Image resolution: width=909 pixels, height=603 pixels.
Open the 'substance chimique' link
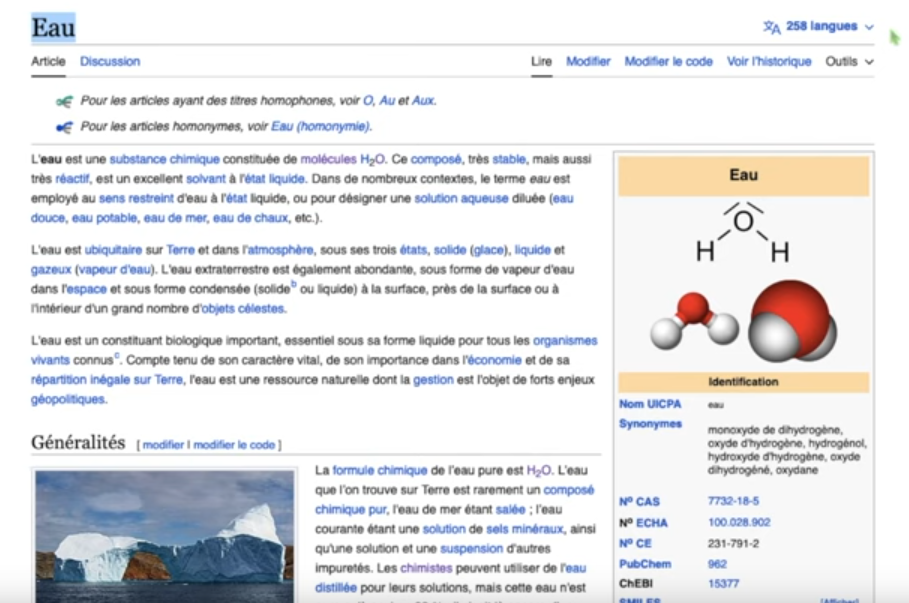[x=164, y=159]
